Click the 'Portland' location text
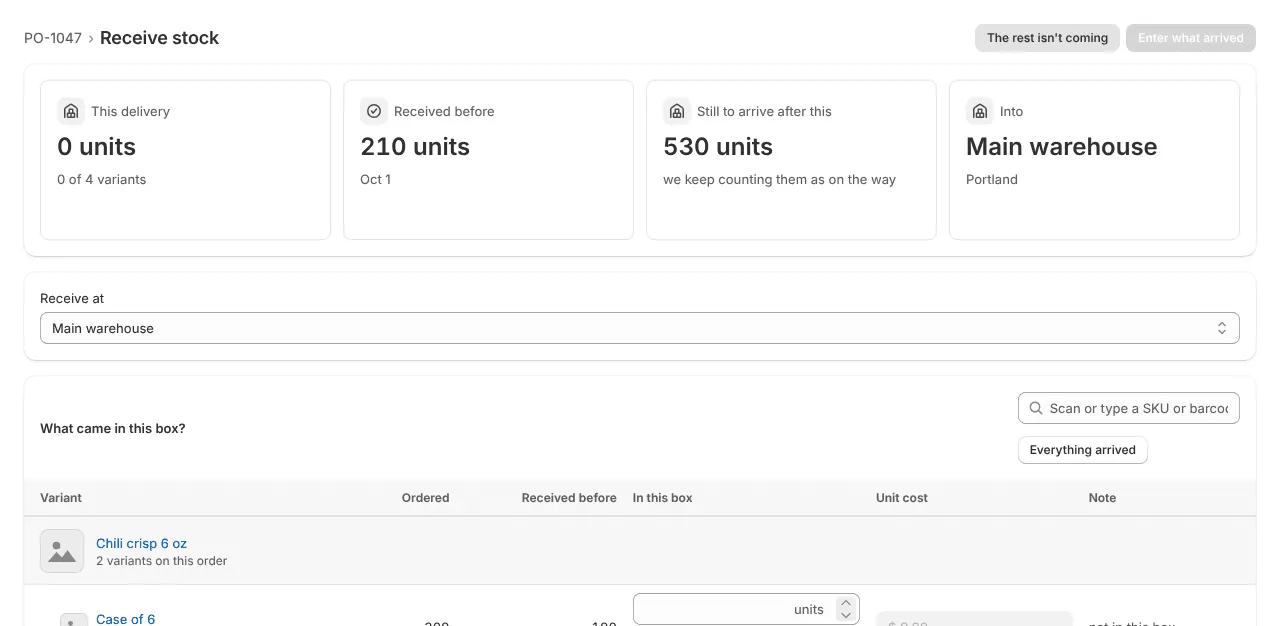The height and width of the screenshot is (626, 1280). 992,179
